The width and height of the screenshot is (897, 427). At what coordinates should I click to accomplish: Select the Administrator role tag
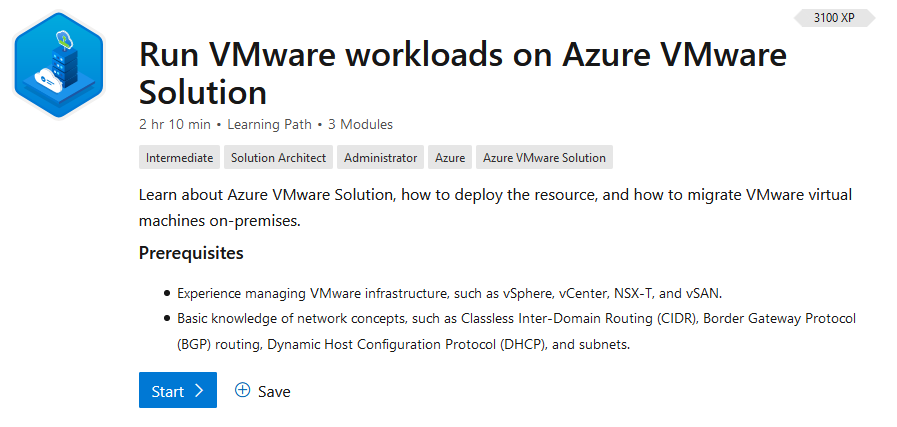(x=380, y=157)
